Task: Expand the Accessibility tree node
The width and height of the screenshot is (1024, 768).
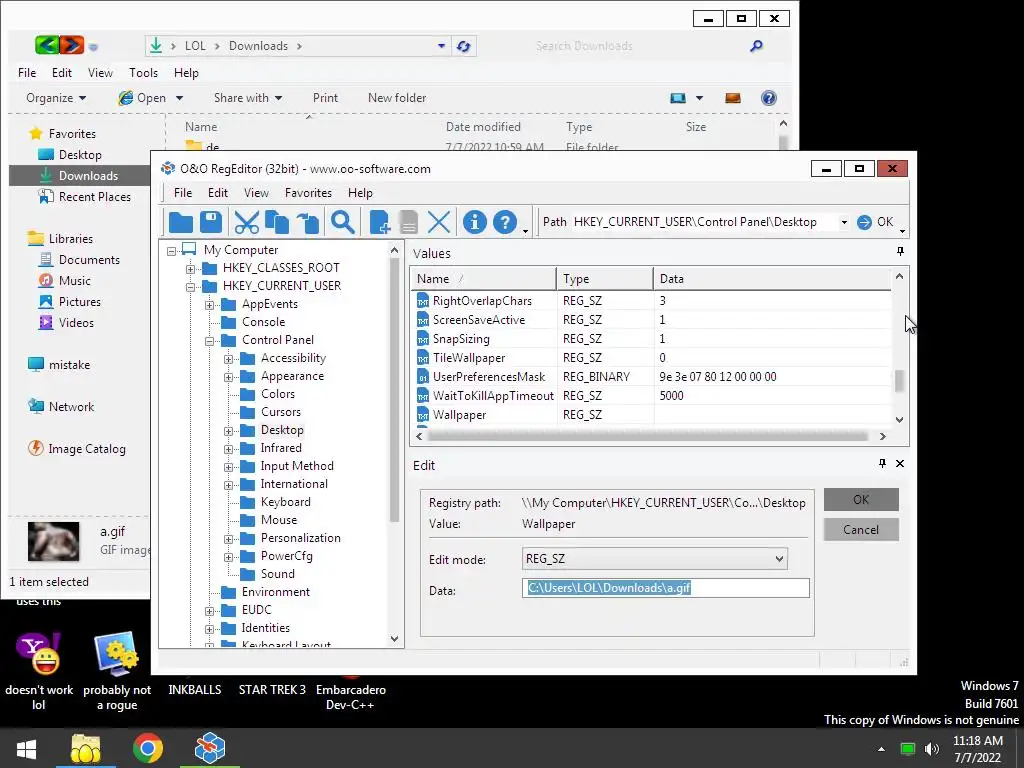Action: tap(228, 359)
